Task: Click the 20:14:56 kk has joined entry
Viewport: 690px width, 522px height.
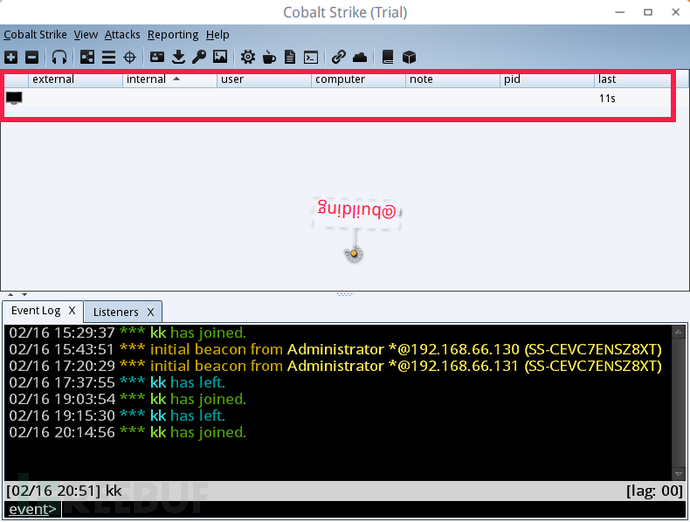Action: tap(128, 432)
